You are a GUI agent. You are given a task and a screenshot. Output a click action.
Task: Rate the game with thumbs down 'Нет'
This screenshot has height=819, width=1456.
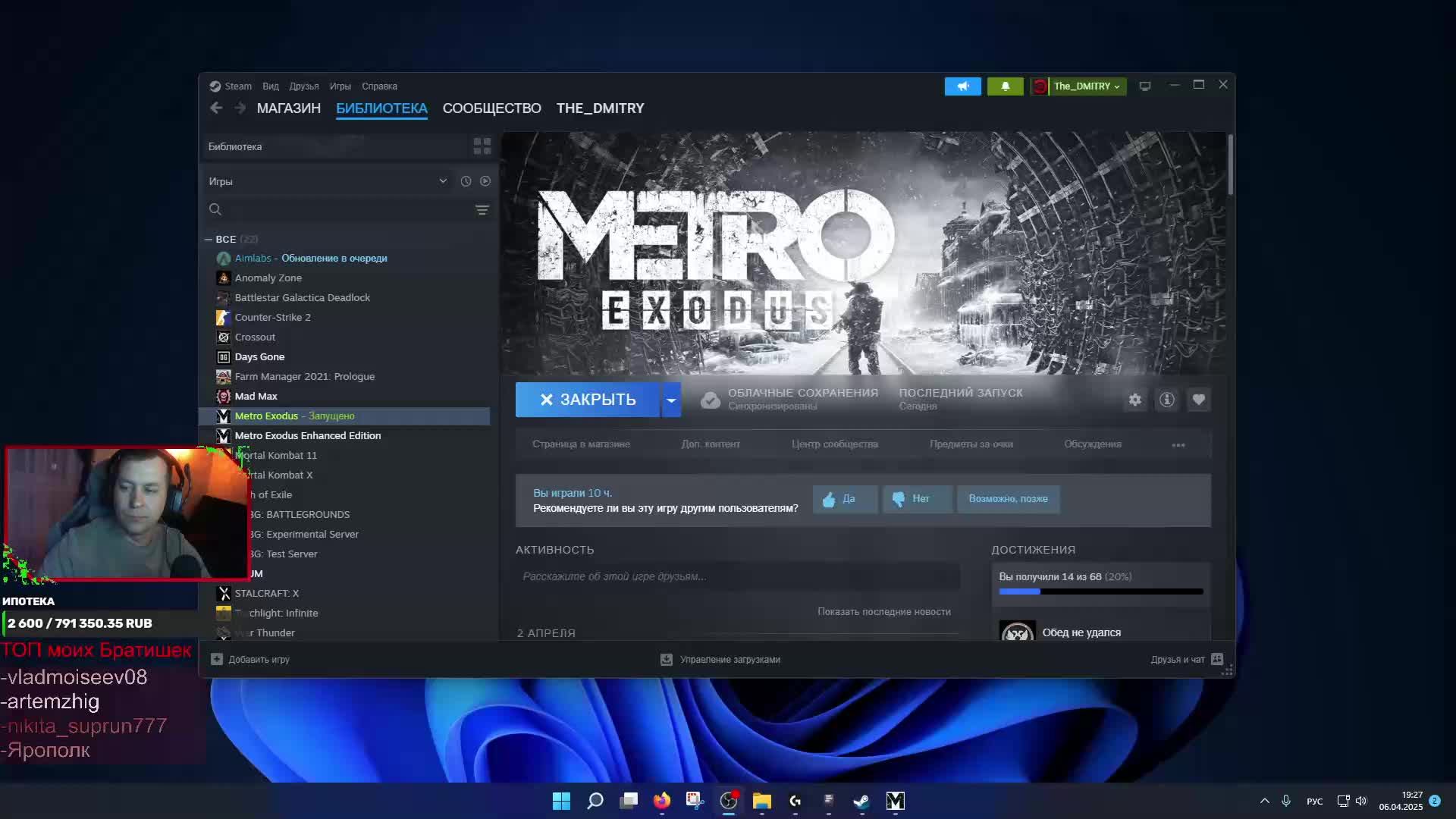pyautogui.click(x=917, y=499)
